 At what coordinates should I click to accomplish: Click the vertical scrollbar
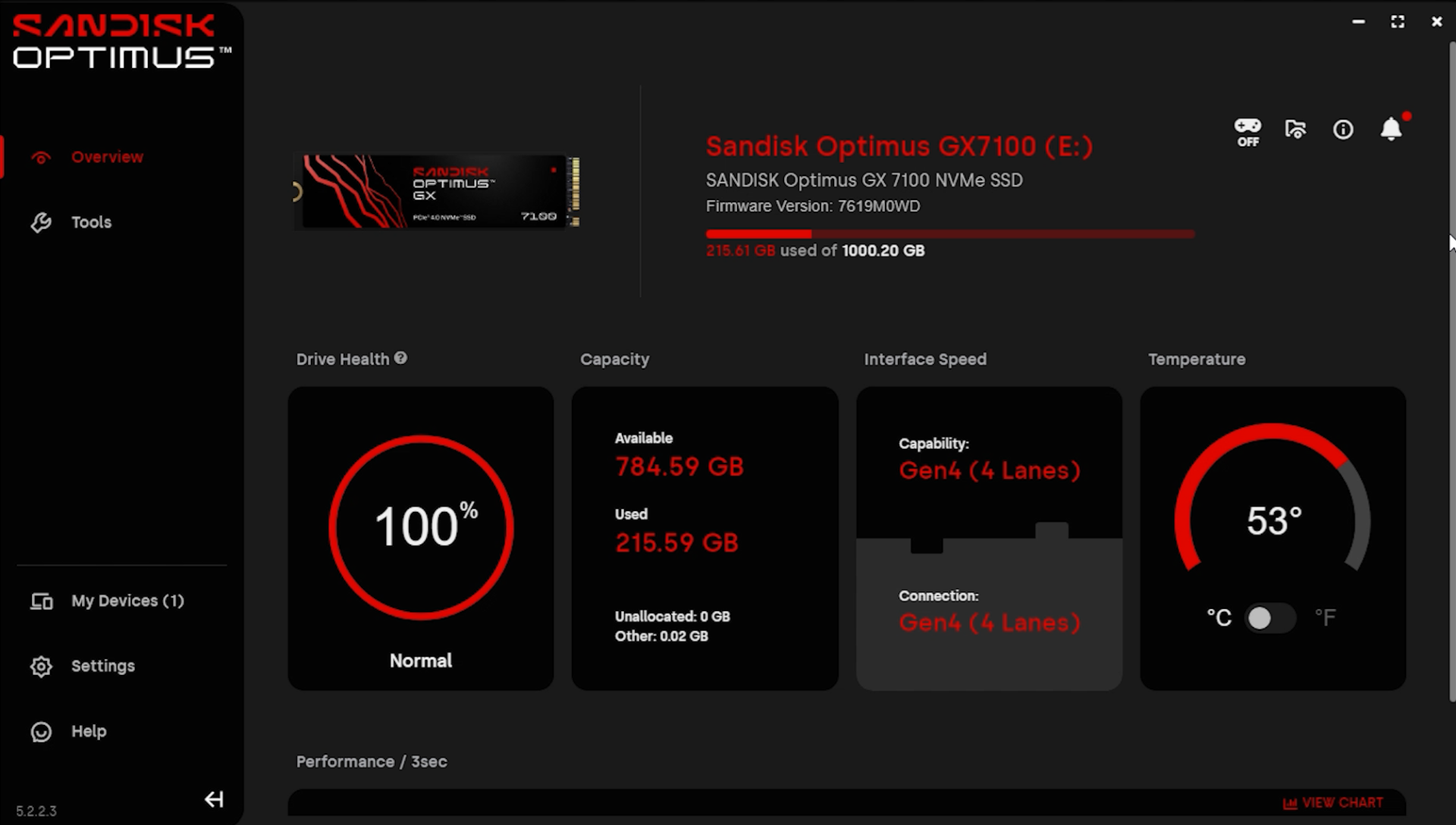tap(1452, 372)
